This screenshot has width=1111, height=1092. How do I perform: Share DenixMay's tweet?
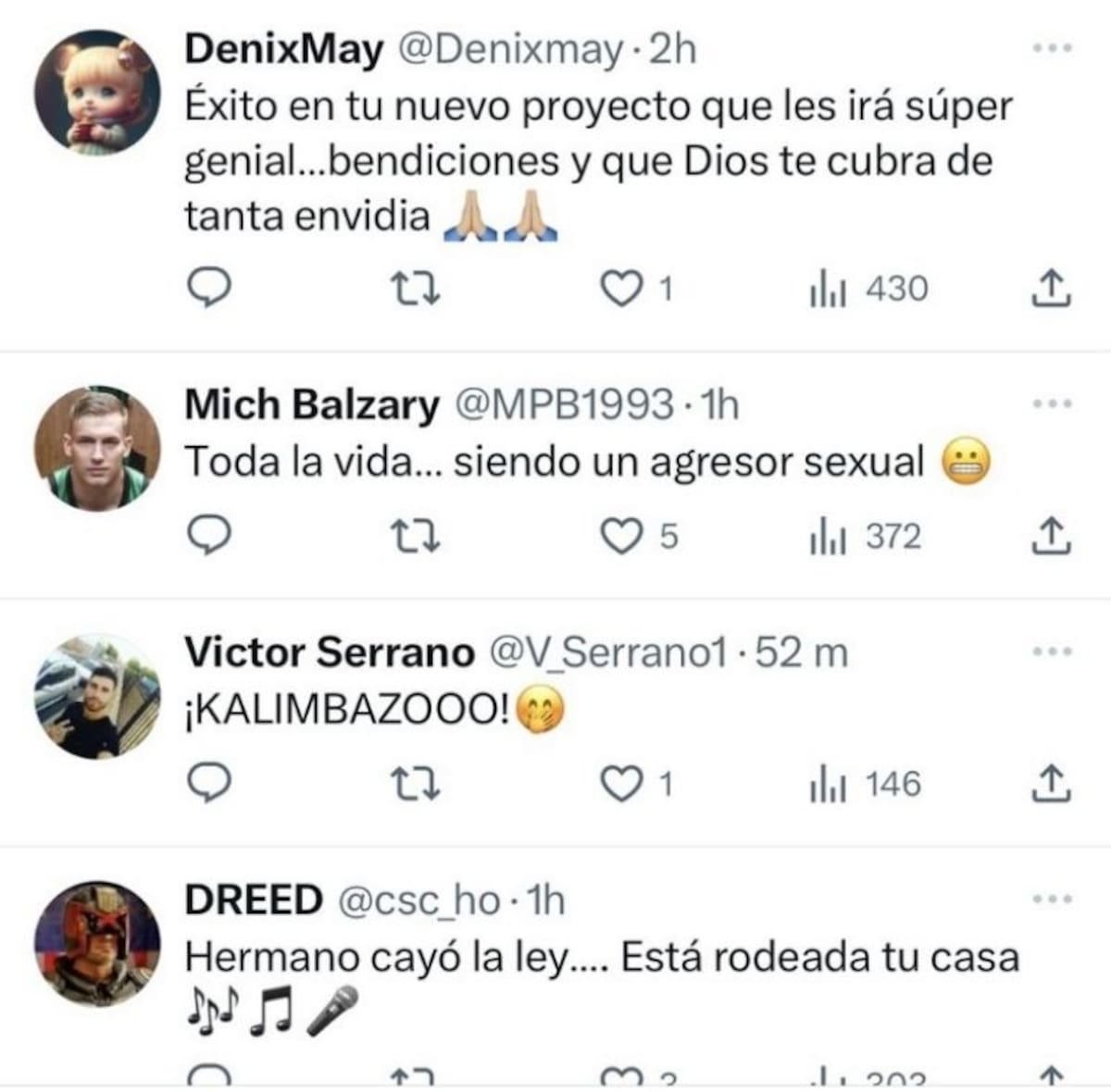[x=1051, y=289]
